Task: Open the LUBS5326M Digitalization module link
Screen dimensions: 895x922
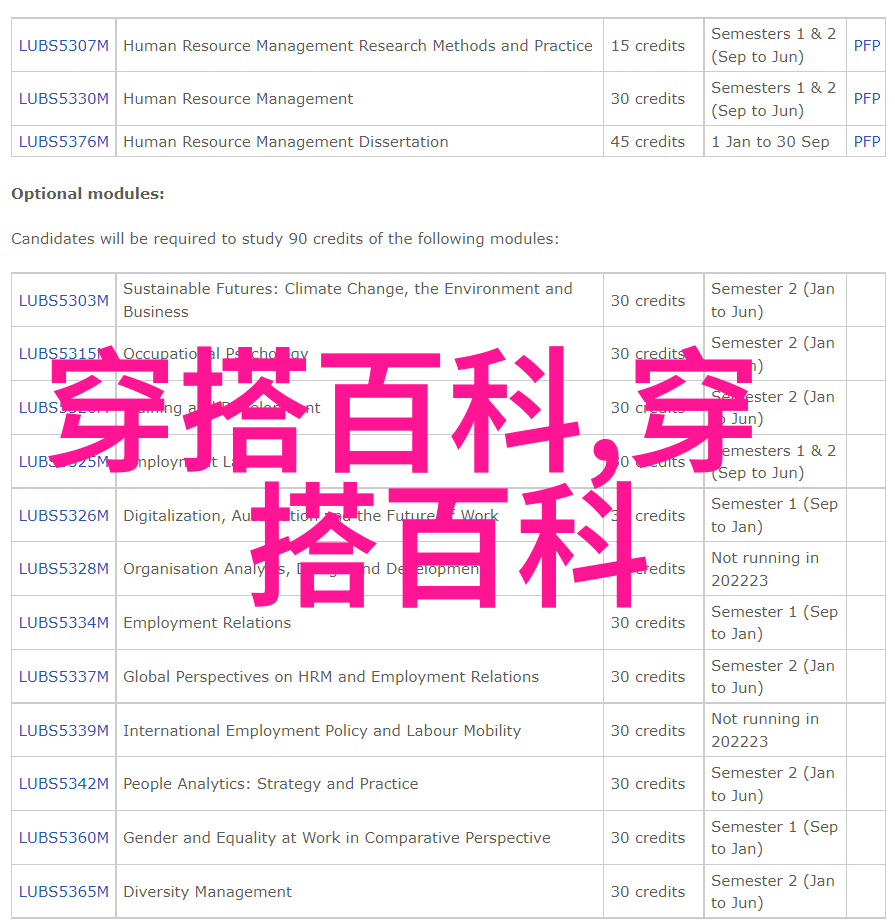Action: point(63,516)
